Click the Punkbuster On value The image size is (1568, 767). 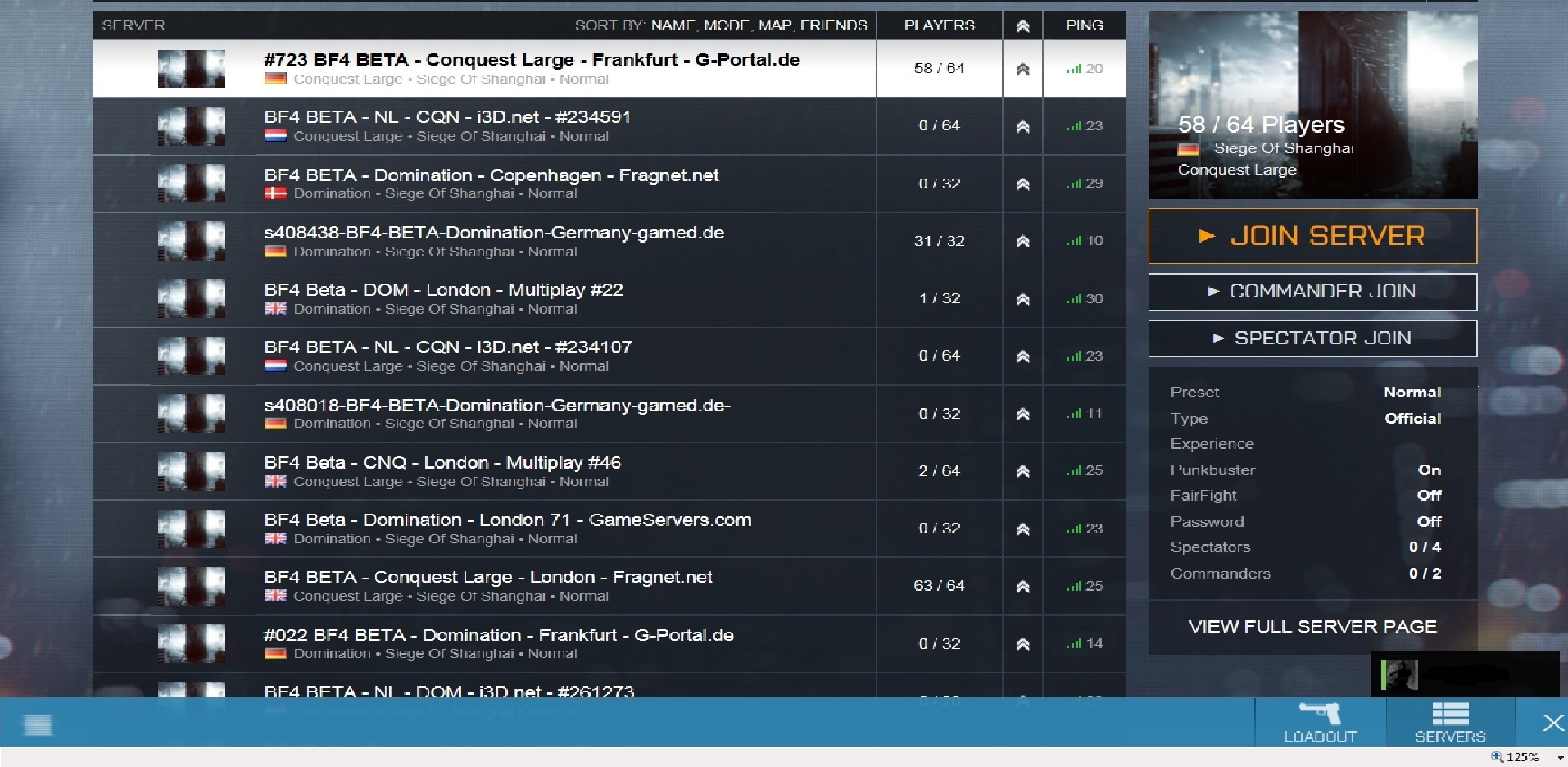(x=1430, y=470)
